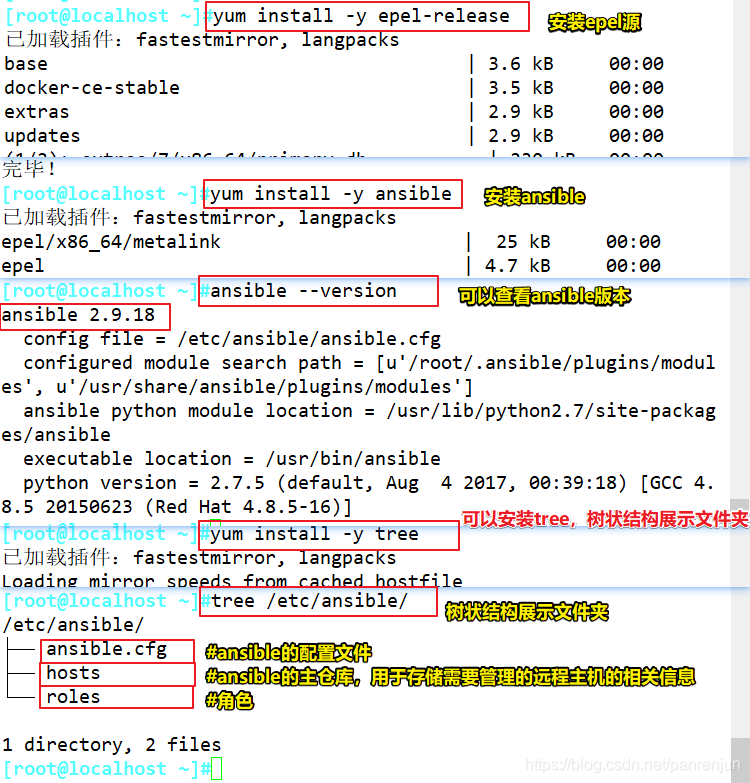Screen dimensions: 750x783
Task: Click the 'updates' repository row
Action: click(x=334, y=136)
